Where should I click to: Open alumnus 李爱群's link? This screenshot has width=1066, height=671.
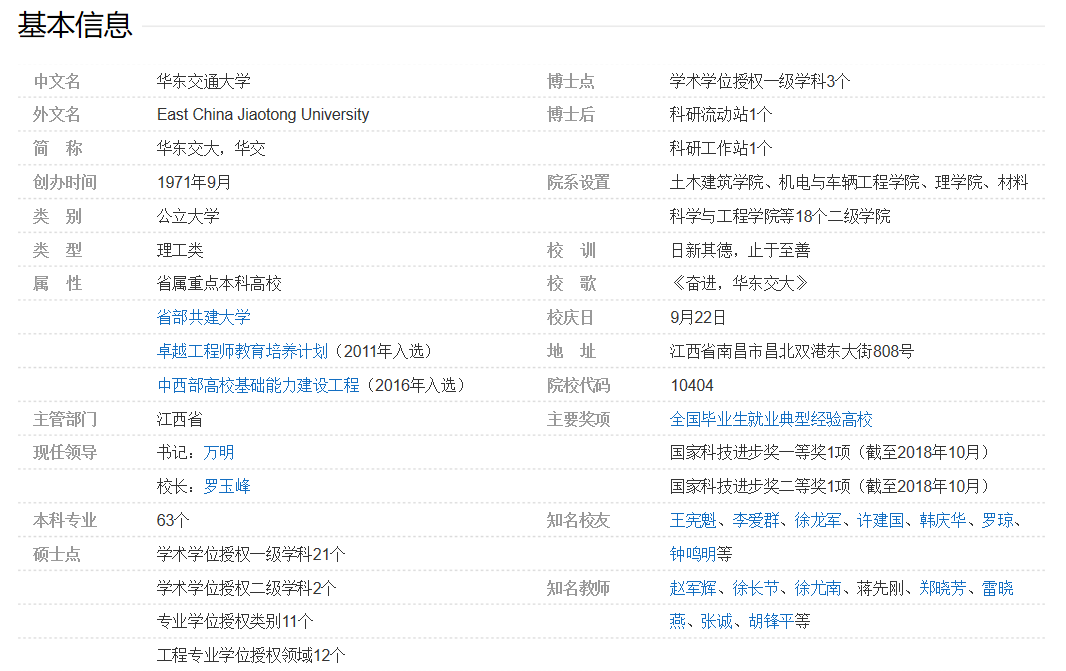click(x=755, y=521)
